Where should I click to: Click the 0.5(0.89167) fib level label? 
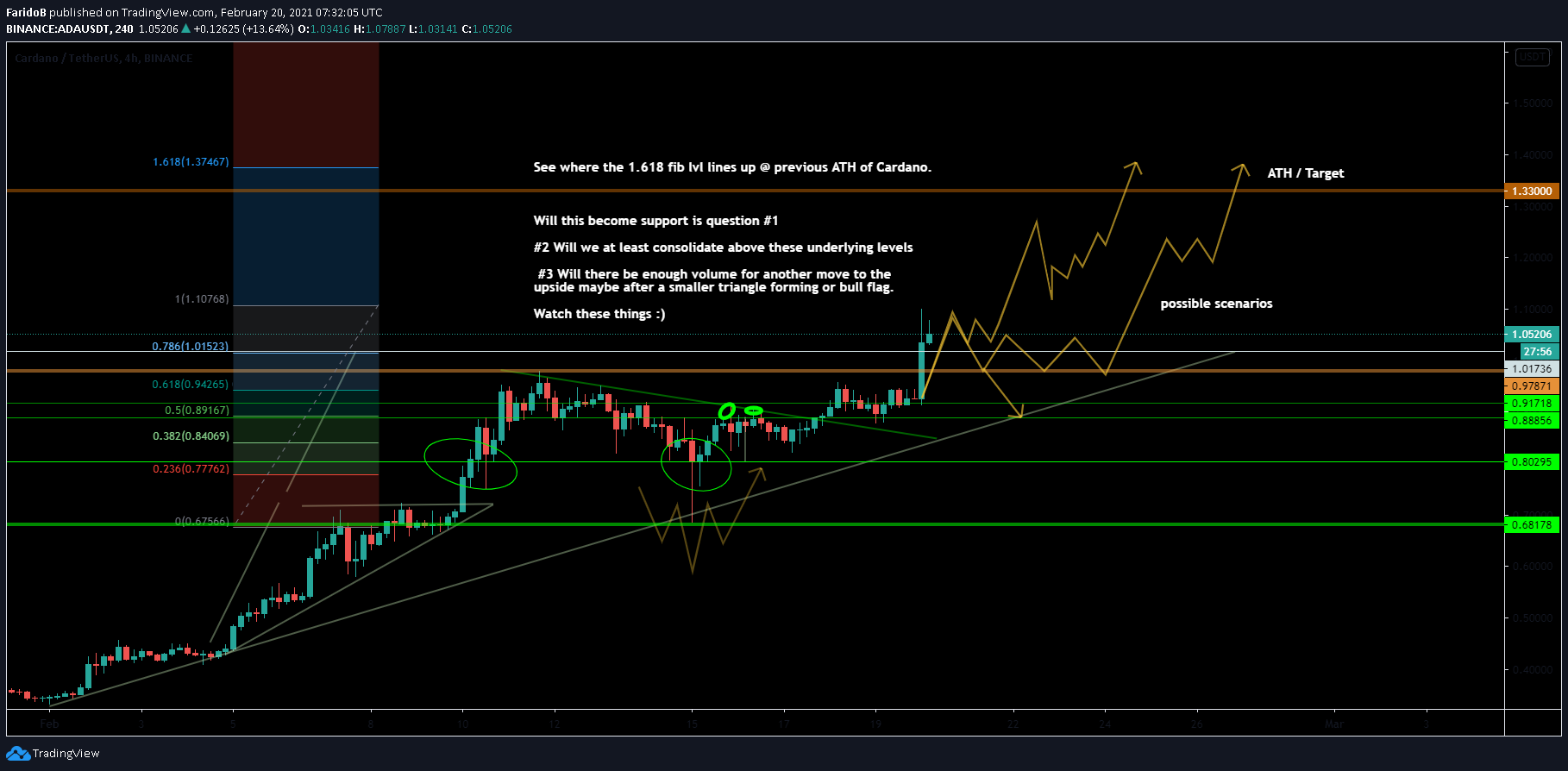point(197,411)
